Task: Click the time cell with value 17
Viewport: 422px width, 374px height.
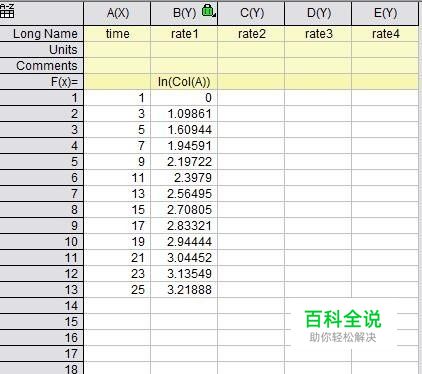Action: pos(117,226)
